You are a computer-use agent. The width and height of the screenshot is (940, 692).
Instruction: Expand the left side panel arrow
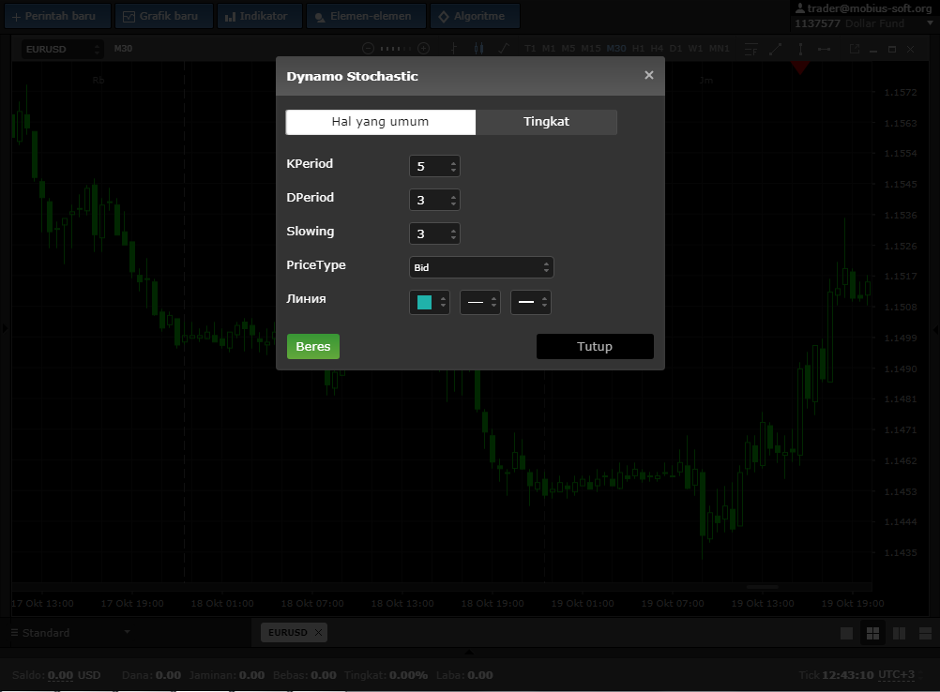coord(5,328)
